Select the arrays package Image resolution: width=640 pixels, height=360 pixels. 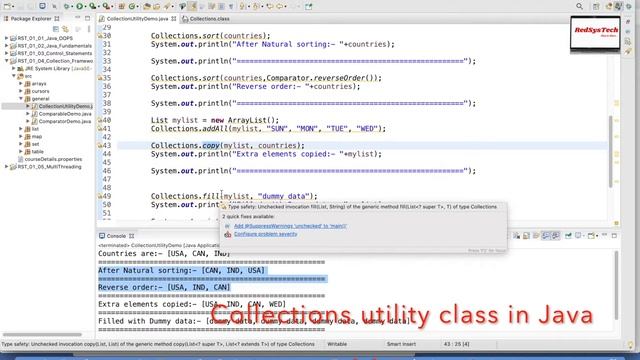click(x=39, y=84)
